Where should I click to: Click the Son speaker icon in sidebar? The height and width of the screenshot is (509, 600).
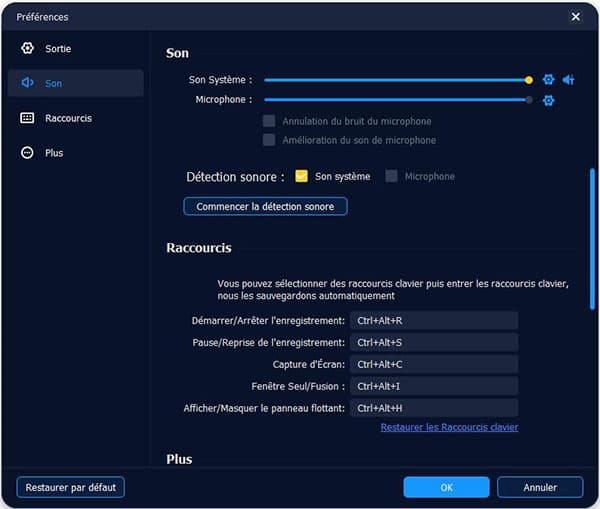pyautogui.click(x=27, y=83)
